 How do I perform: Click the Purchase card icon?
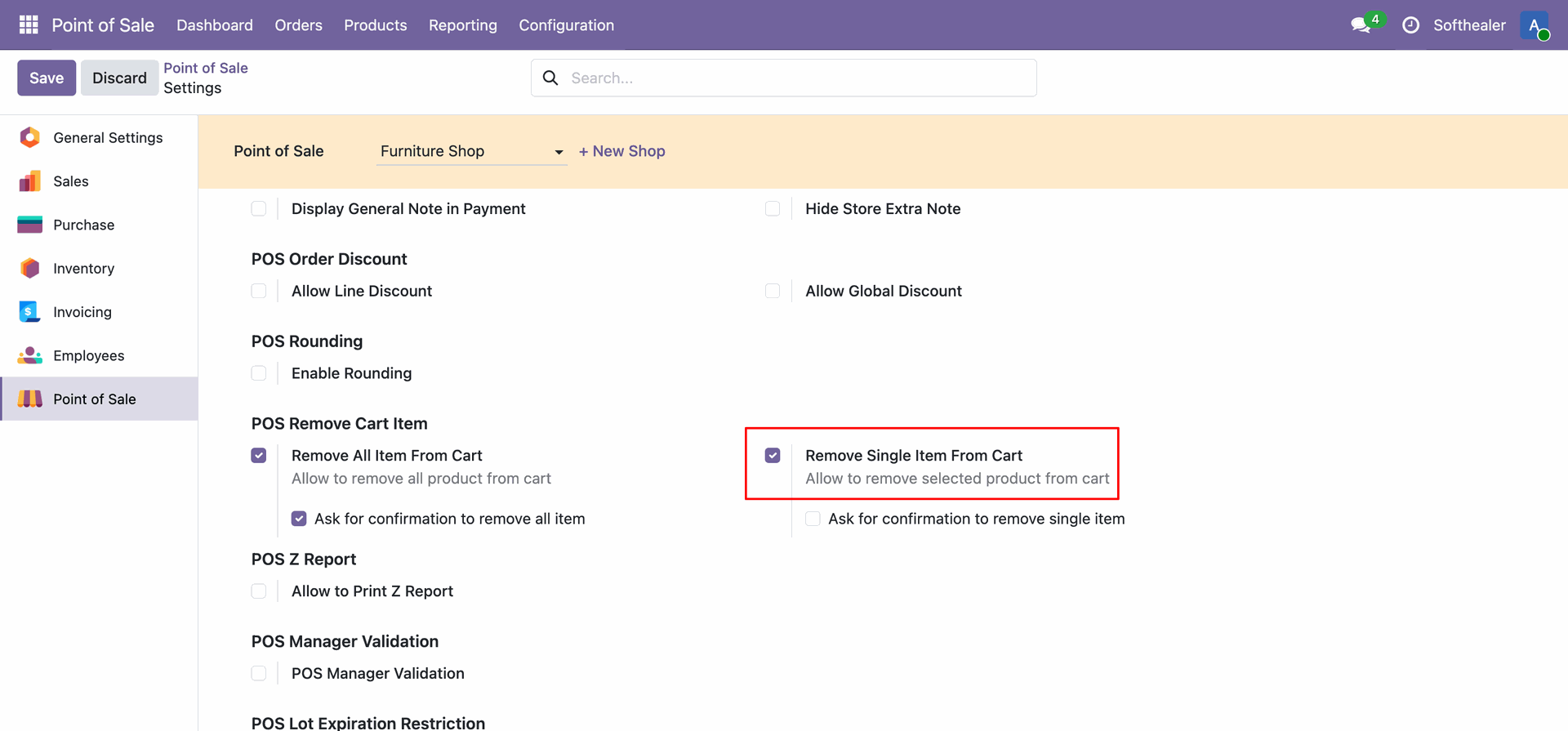pyautogui.click(x=30, y=225)
